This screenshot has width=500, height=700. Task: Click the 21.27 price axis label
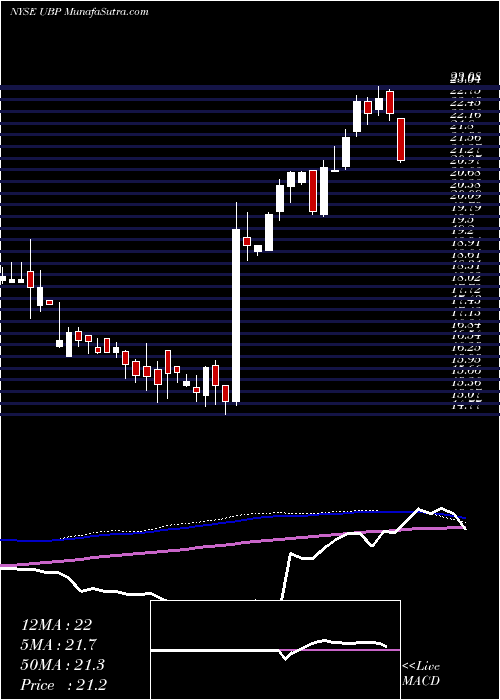click(466, 150)
